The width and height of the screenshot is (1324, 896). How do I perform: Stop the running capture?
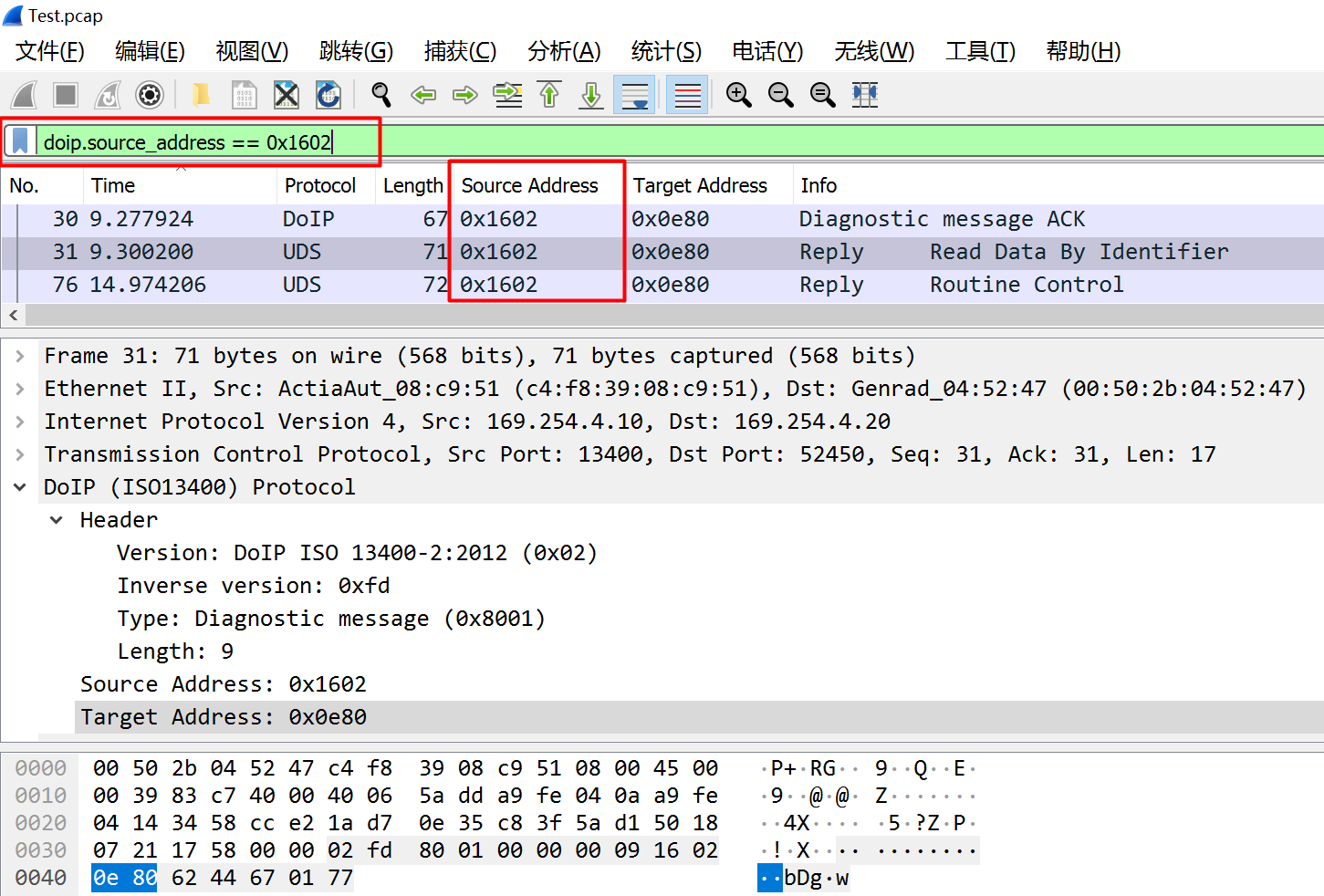coord(65,94)
